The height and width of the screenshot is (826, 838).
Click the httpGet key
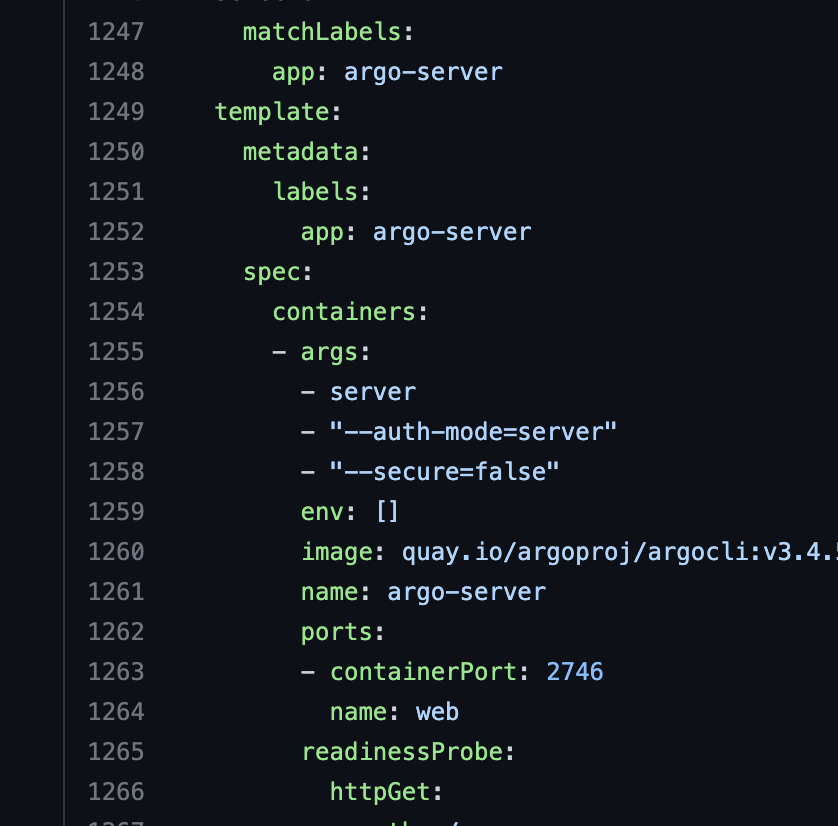click(x=380, y=792)
